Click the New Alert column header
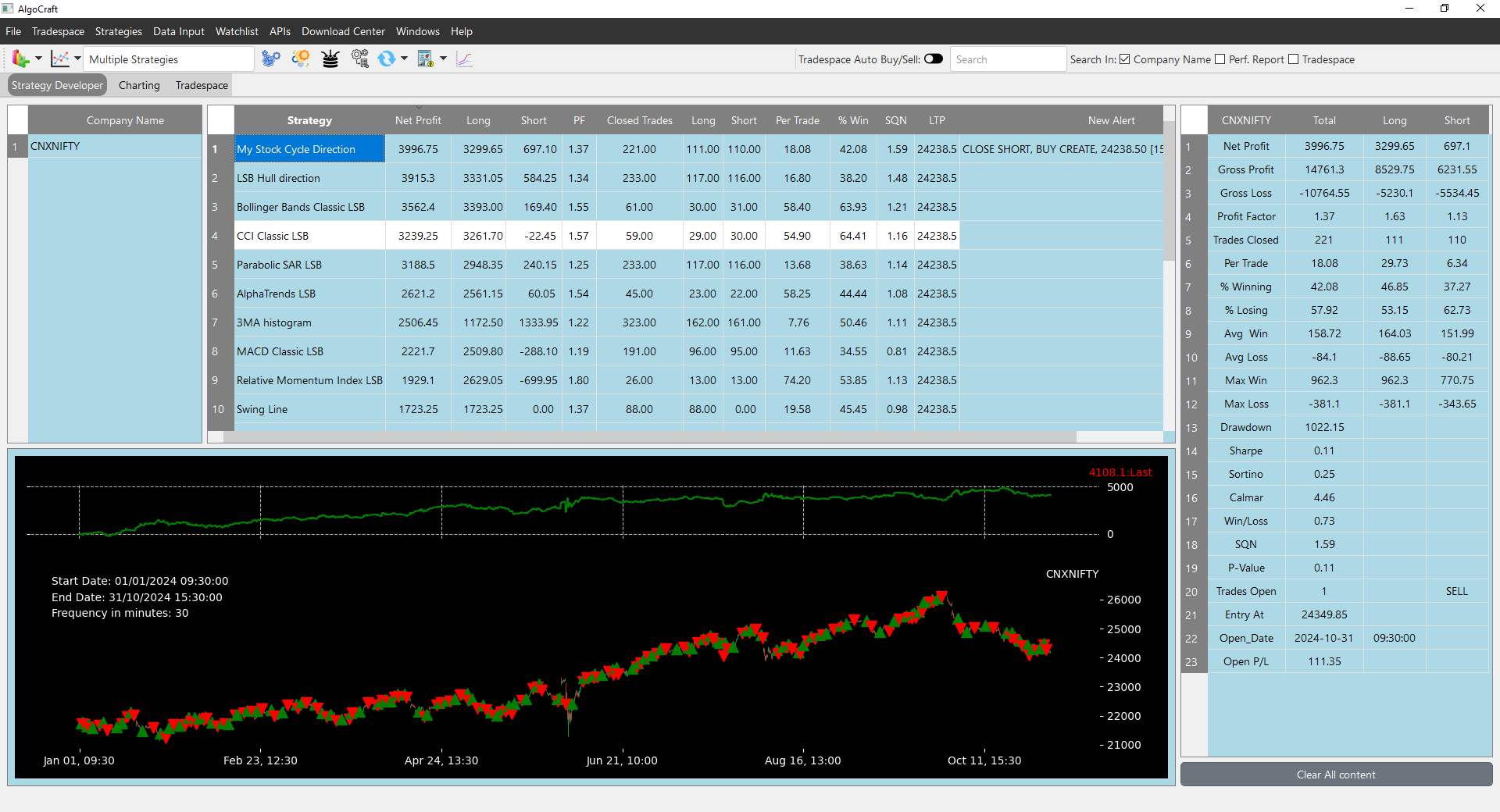 click(x=1112, y=120)
